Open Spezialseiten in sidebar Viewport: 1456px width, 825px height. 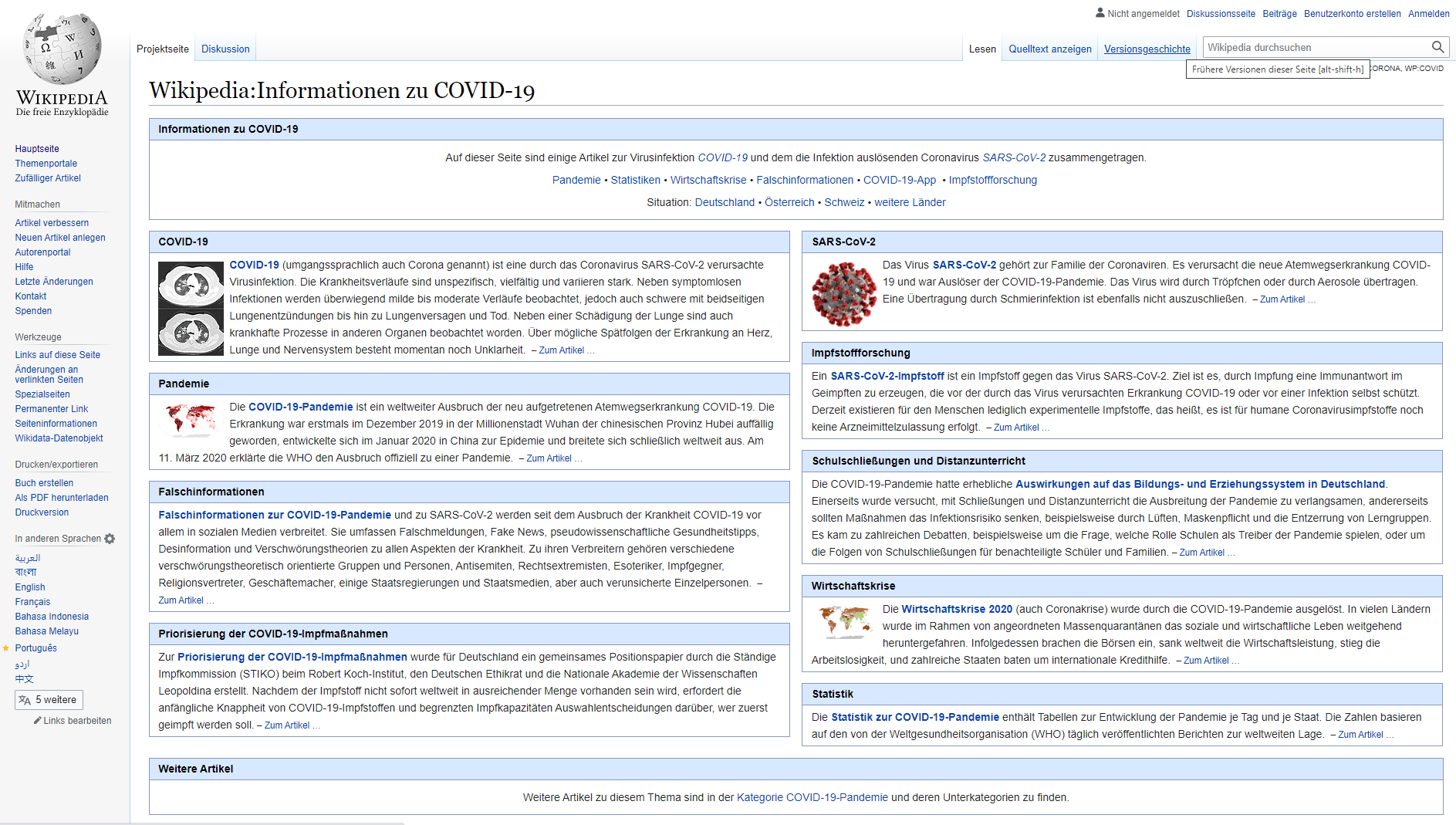click(x=42, y=394)
